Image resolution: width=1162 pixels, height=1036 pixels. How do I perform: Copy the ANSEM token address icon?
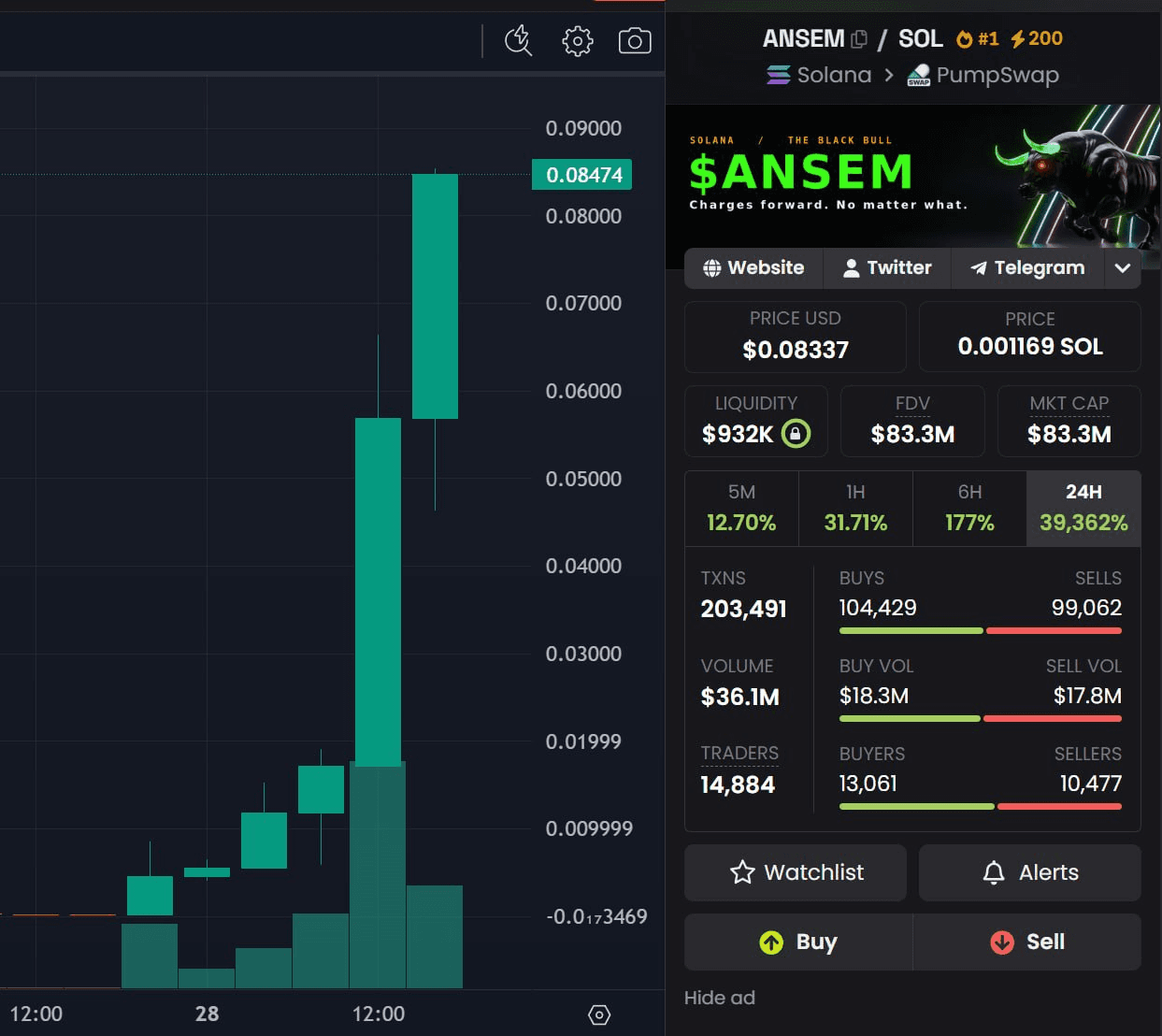coord(859,39)
